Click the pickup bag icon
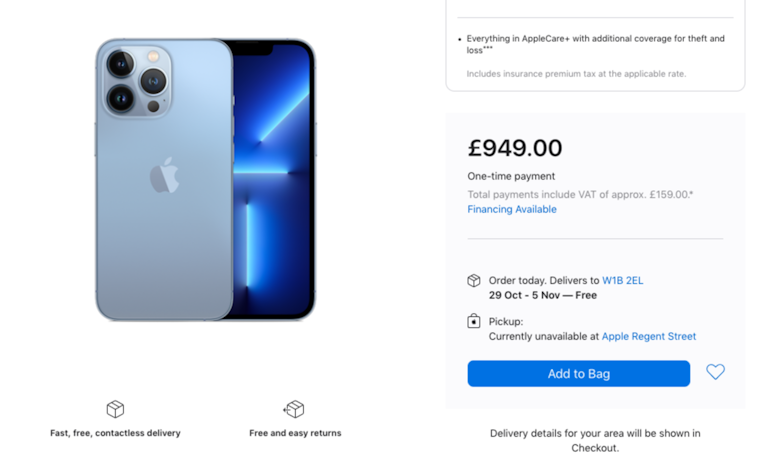The width and height of the screenshot is (770, 457). tap(474, 322)
